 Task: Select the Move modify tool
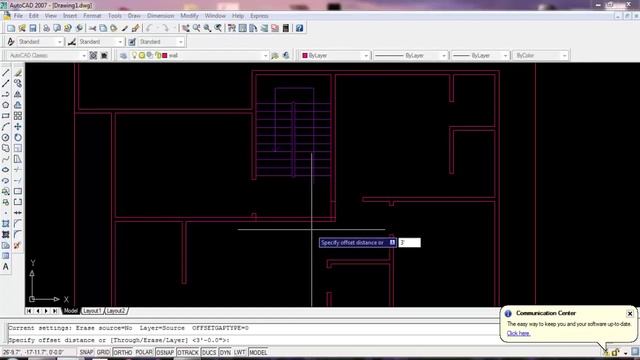click(18, 127)
